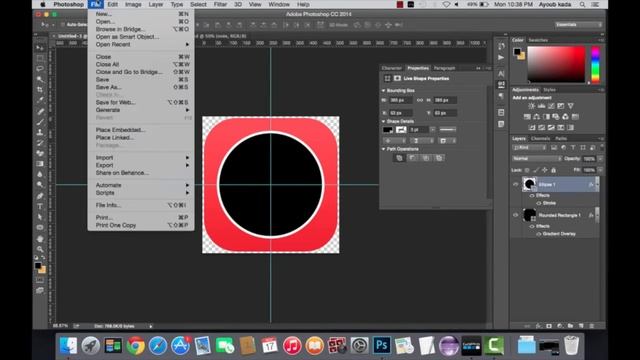The height and width of the screenshot is (360, 640).
Task: Click Brightness/Contrast adjustment icon
Action: 531,106
